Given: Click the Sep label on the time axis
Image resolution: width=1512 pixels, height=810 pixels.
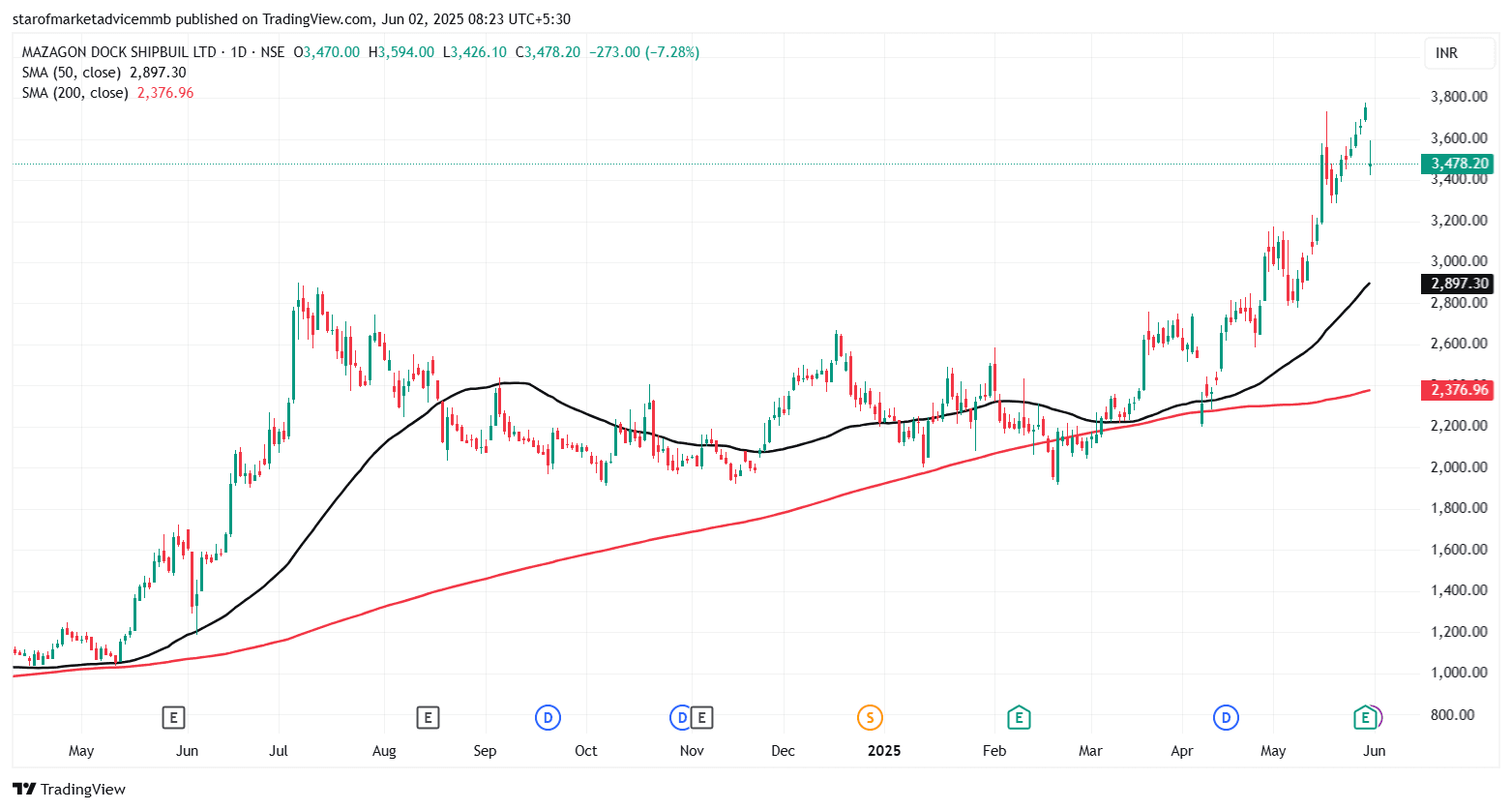Looking at the screenshot, I should point(485,751).
